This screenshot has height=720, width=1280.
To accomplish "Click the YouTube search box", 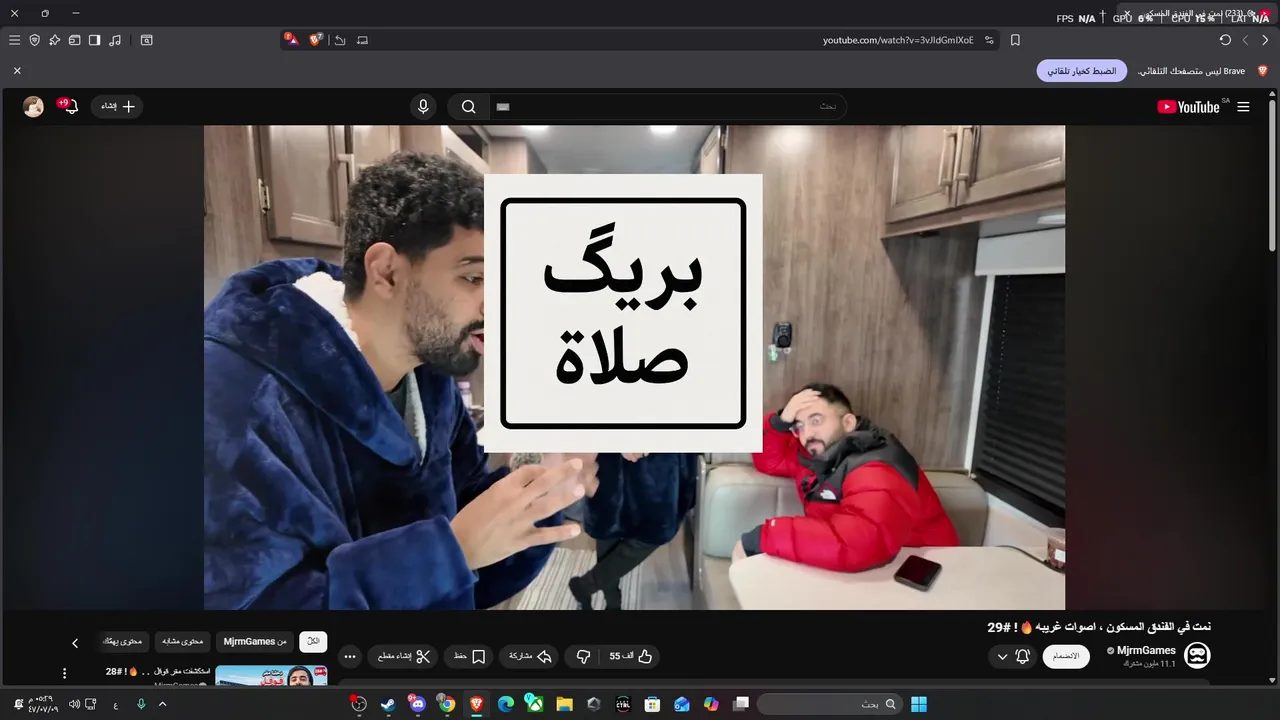I will (668, 106).
